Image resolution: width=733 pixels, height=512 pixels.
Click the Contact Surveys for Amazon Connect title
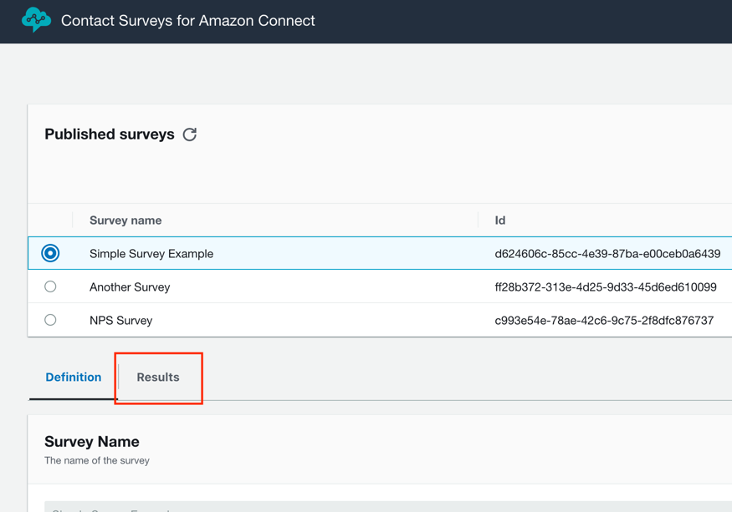coord(188,20)
